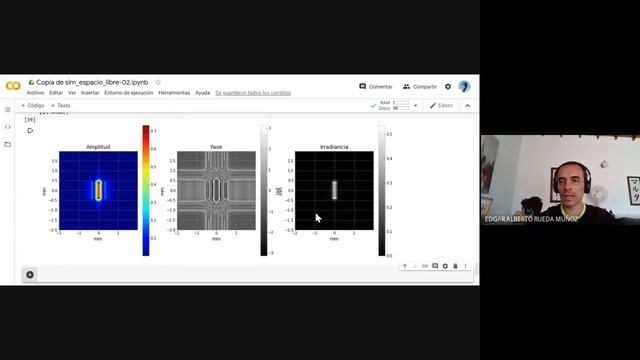Open the Insertar menu
Viewport: 640px width, 360px height.
90,93
